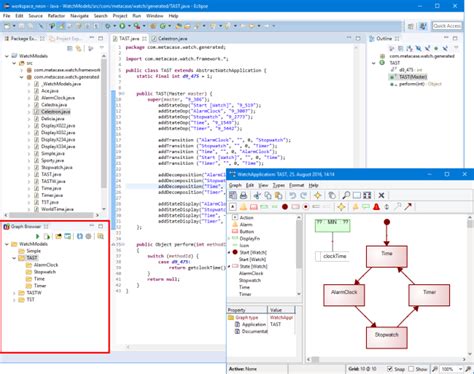Select DisplayFn in the types list
Viewport: 474px width, 374px height.
pyautogui.click(x=249, y=239)
